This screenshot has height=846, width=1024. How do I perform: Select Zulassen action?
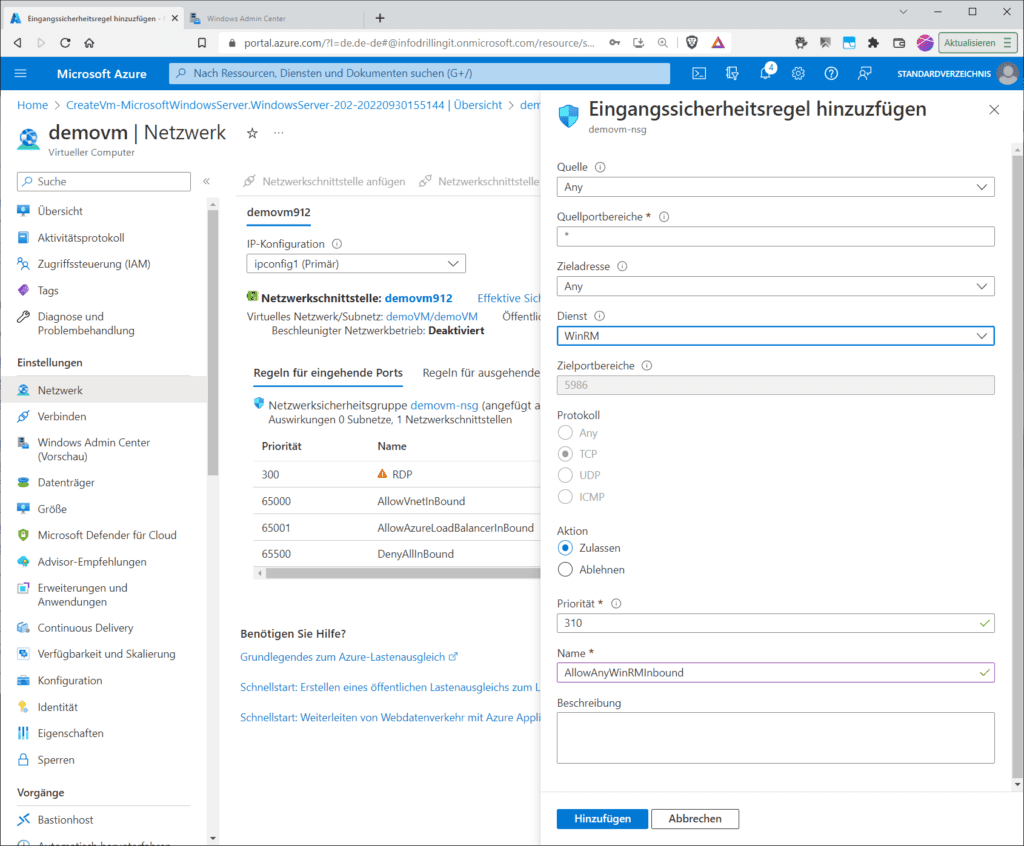tap(566, 547)
